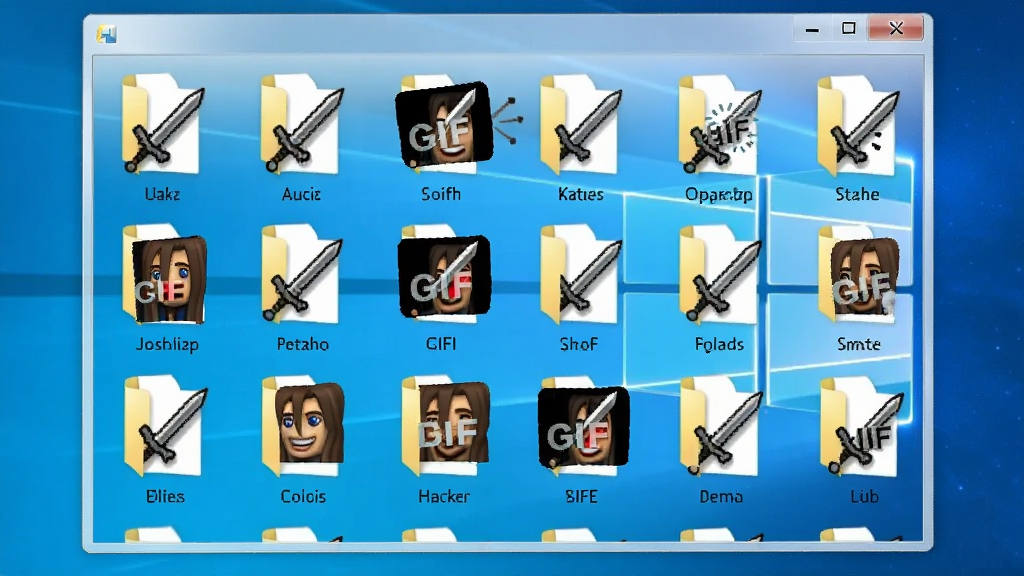Screen dimensions: 1024x576
Task: Select the Soifh GIF icon
Action: [x=444, y=124]
